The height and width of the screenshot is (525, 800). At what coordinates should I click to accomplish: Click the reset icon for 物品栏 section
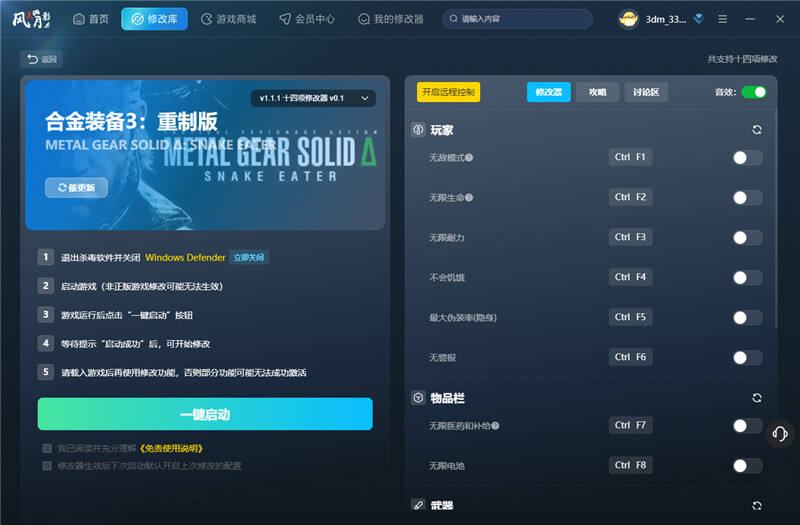click(x=757, y=398)
